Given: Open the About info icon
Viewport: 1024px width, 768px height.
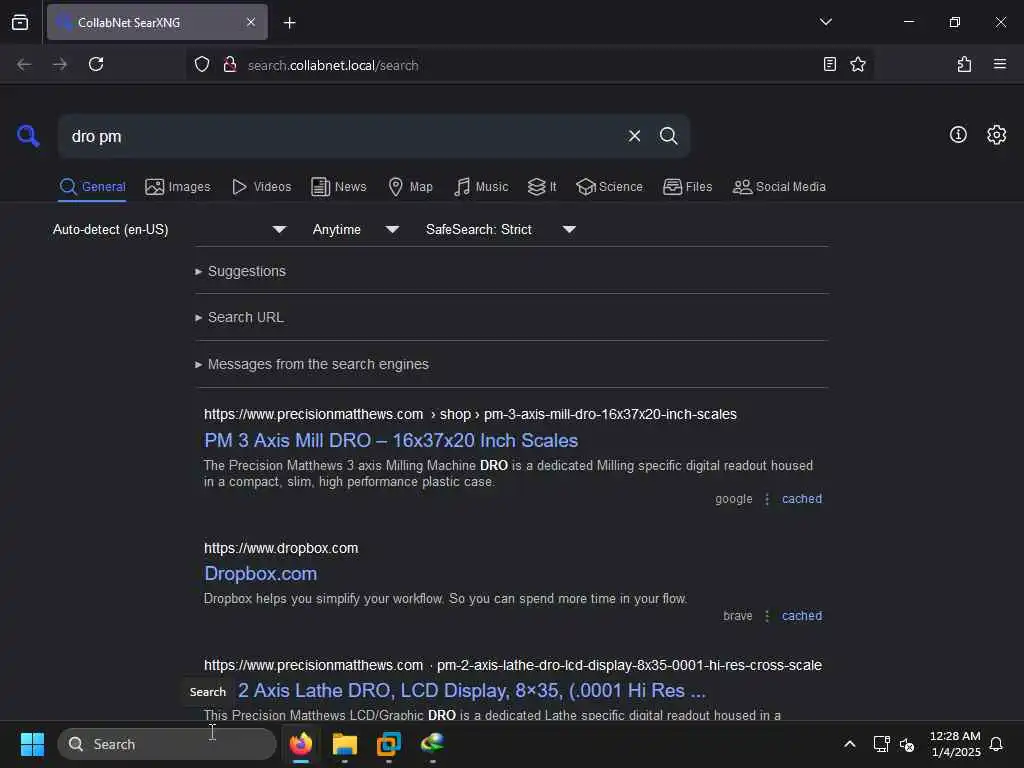Looking at the screenshot, I should [958, 135].
